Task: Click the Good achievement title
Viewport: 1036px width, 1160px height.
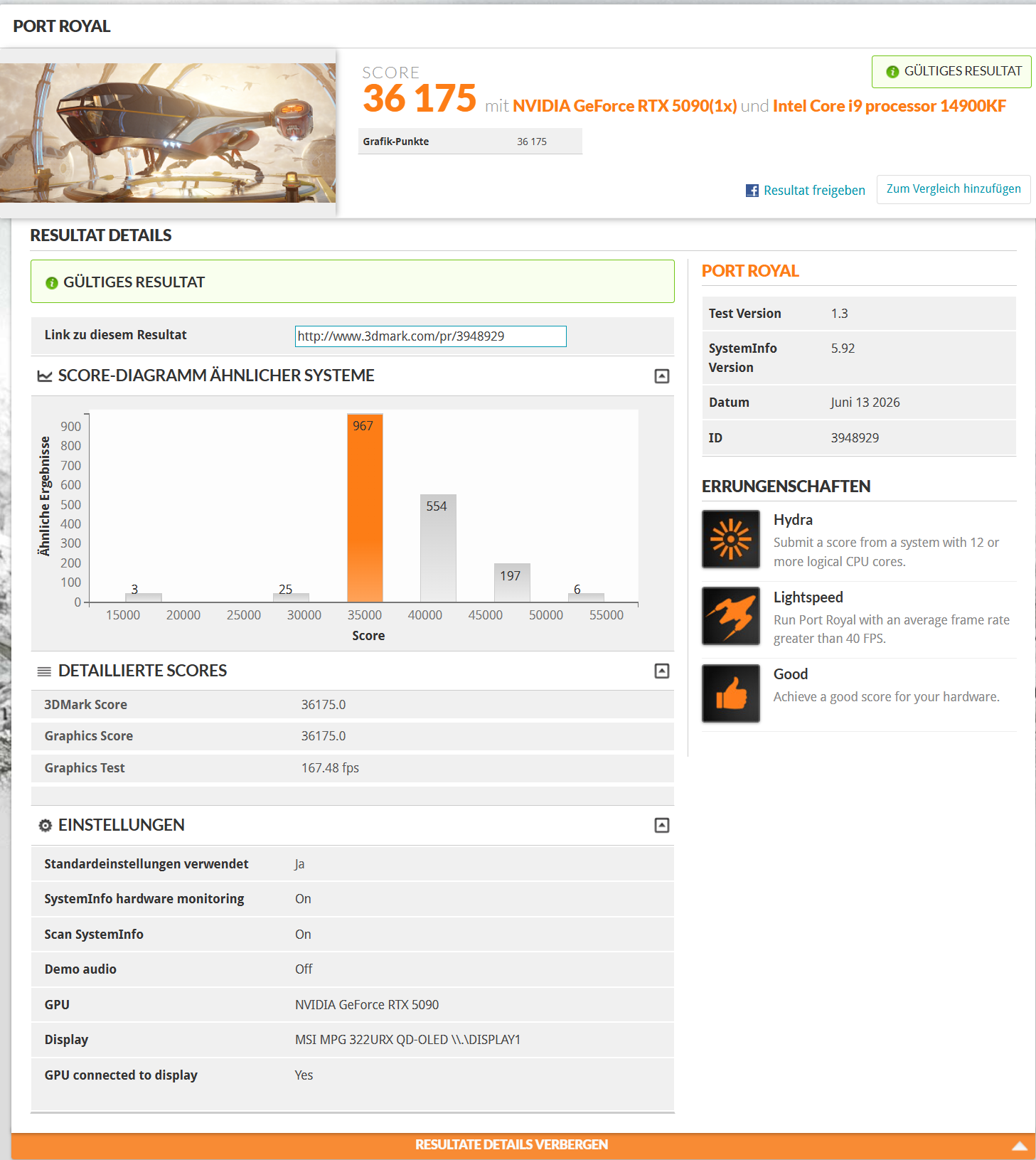Action: pyautogui.click(x=791, y=674)
